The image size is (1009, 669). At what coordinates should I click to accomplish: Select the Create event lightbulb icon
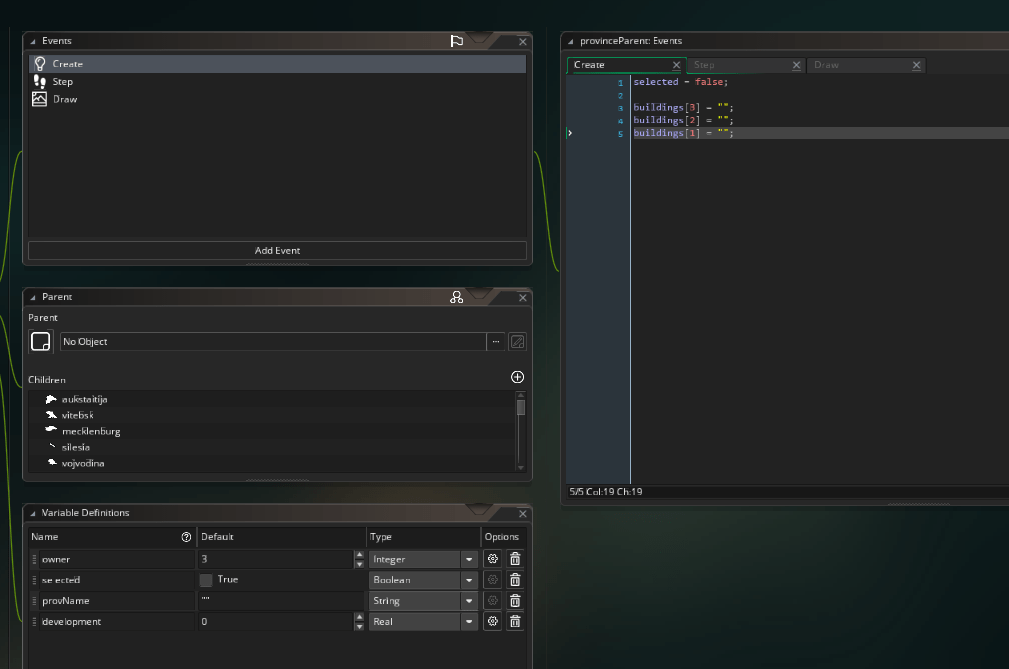coord(40,63)
